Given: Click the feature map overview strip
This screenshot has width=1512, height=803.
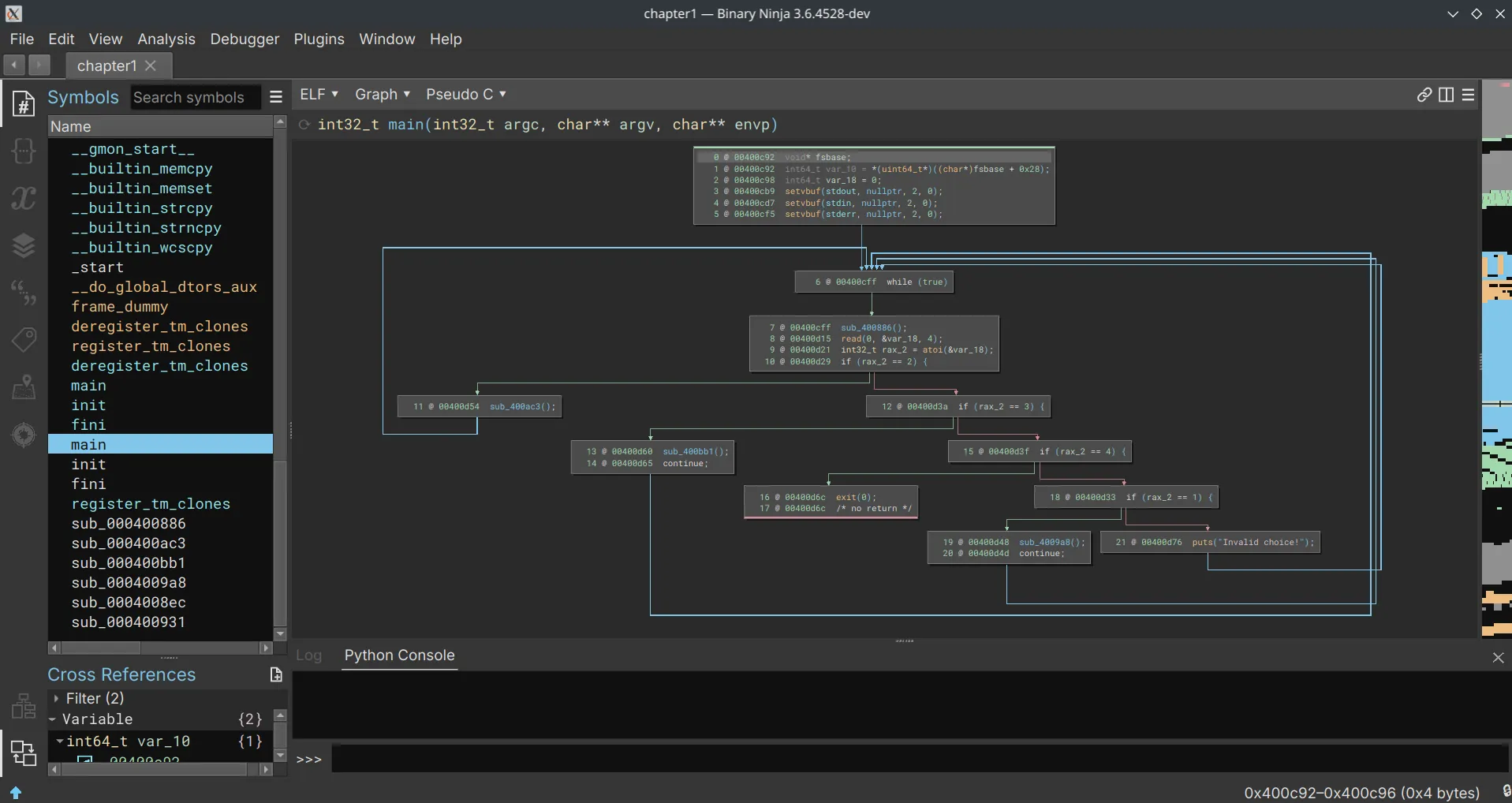Looking at the screenshot, I should [x=1496, y=359].
